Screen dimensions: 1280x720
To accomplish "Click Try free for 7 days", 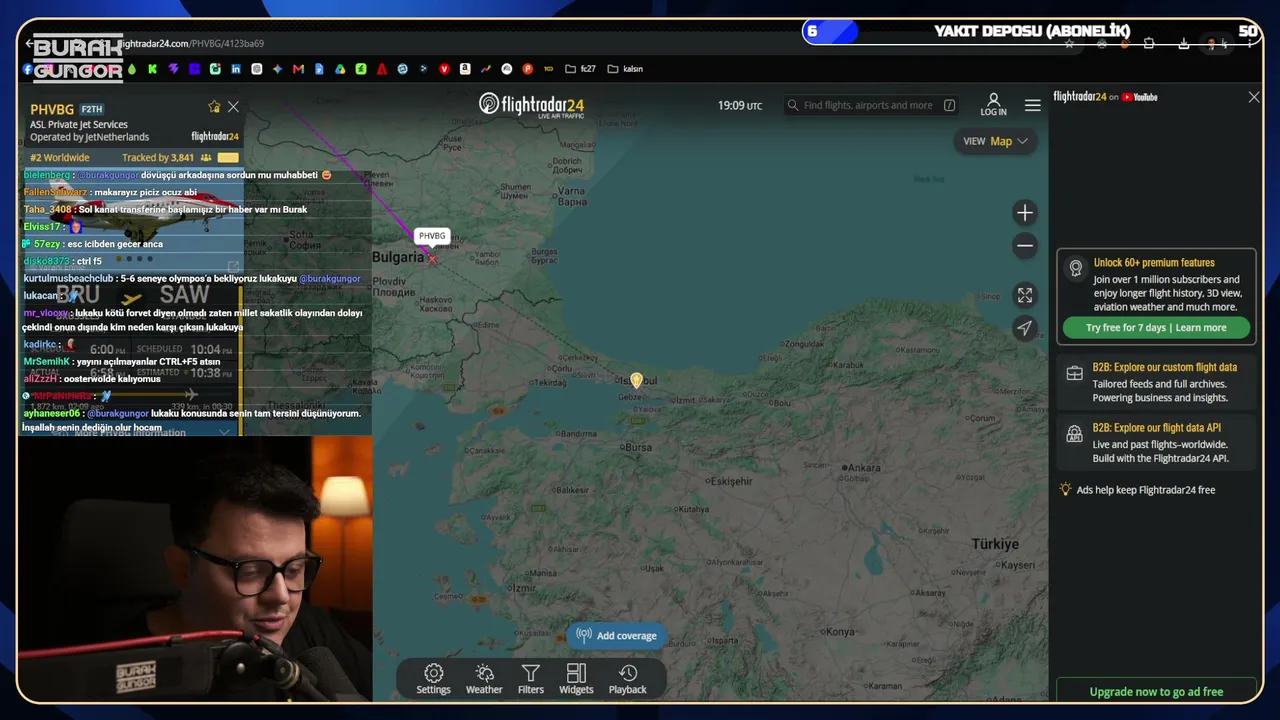I will point(1126,328).
